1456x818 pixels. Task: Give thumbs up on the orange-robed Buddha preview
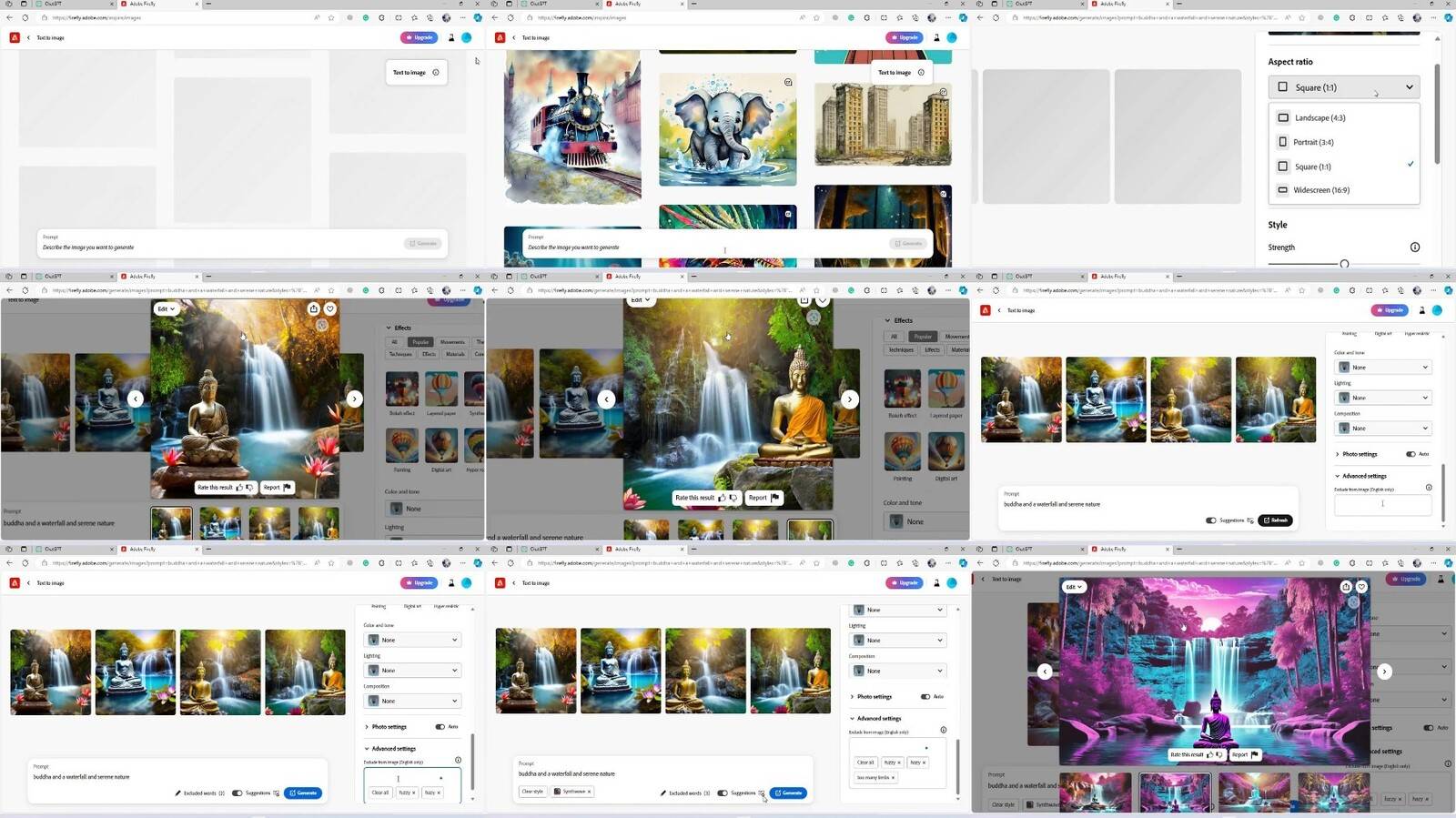(x=723, y=498)
